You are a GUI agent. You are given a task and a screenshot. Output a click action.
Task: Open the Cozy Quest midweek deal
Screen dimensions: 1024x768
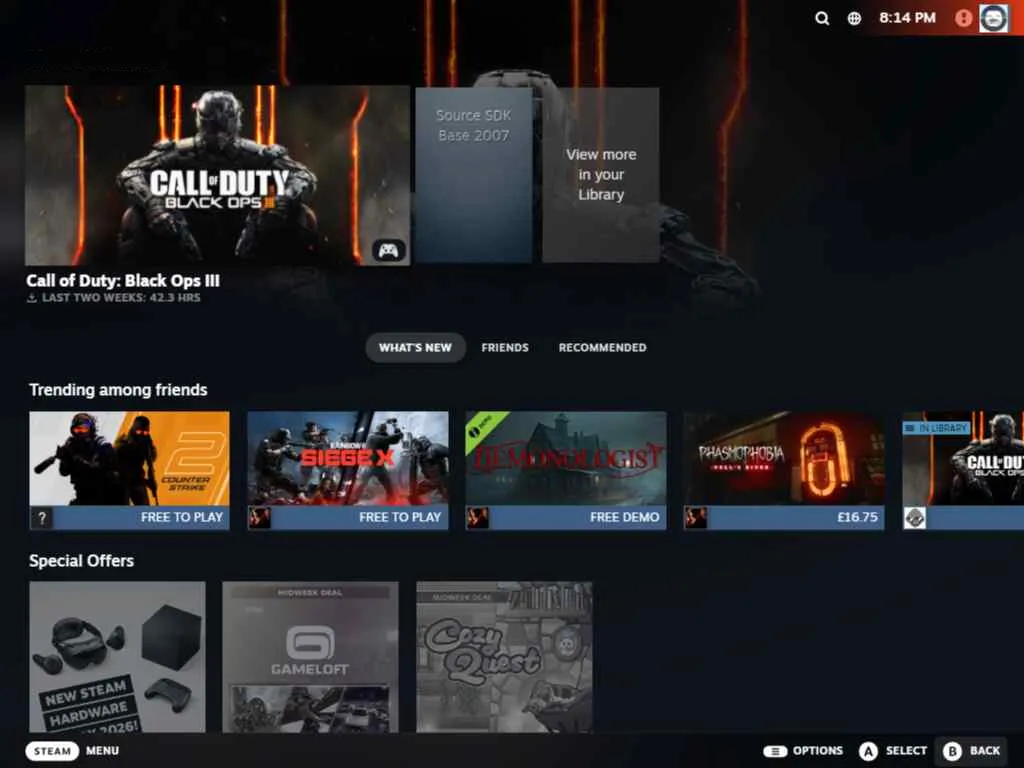coord(504,657)
